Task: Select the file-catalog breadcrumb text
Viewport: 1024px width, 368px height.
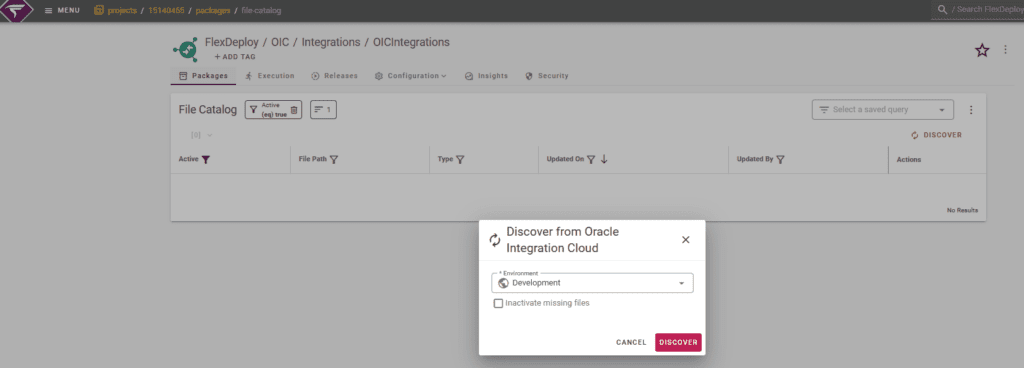Action: pos(261,10)
